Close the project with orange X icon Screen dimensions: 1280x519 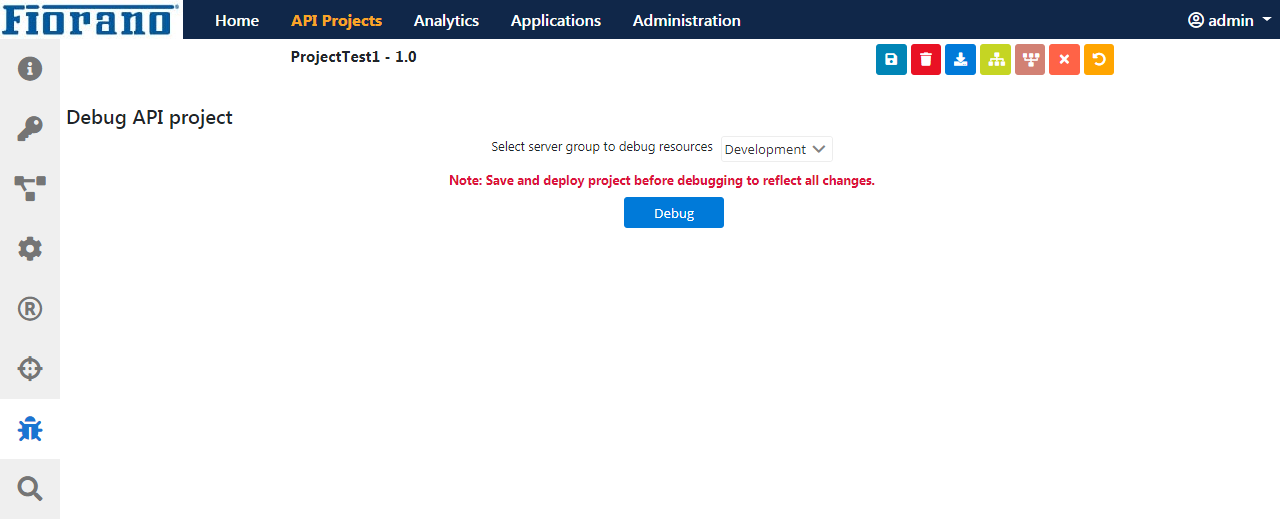tap(1064, 60)
